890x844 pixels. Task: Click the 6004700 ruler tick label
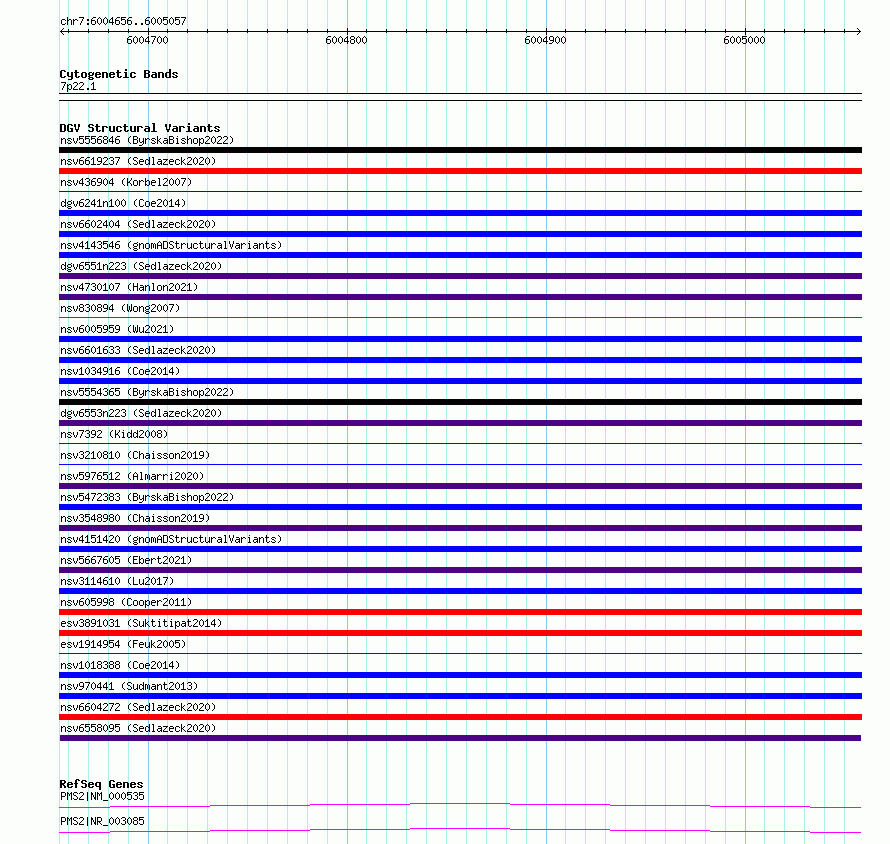[x=148, y=40]
